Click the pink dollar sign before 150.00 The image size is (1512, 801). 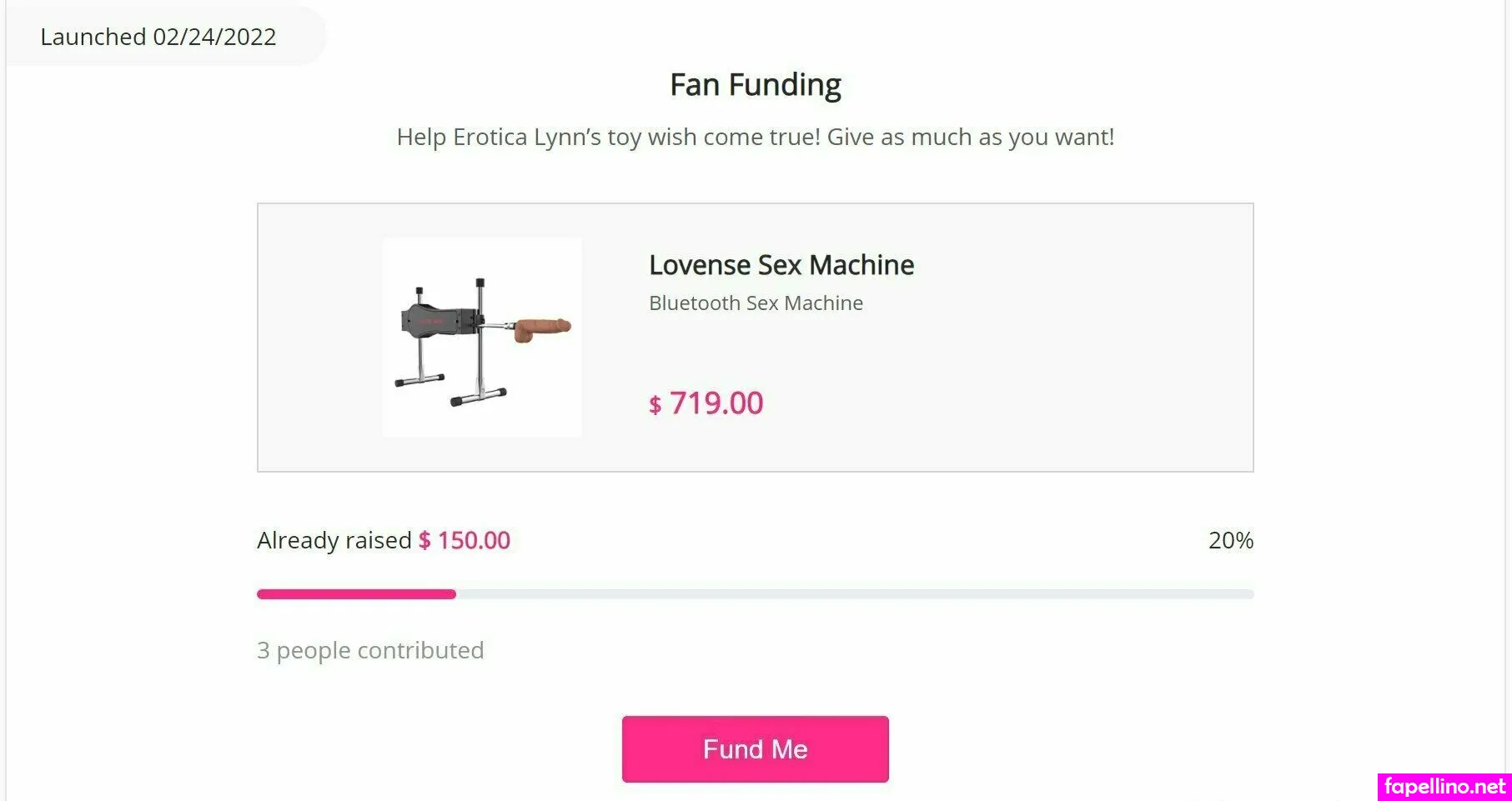pyautogui.click(x=424, y=541)
